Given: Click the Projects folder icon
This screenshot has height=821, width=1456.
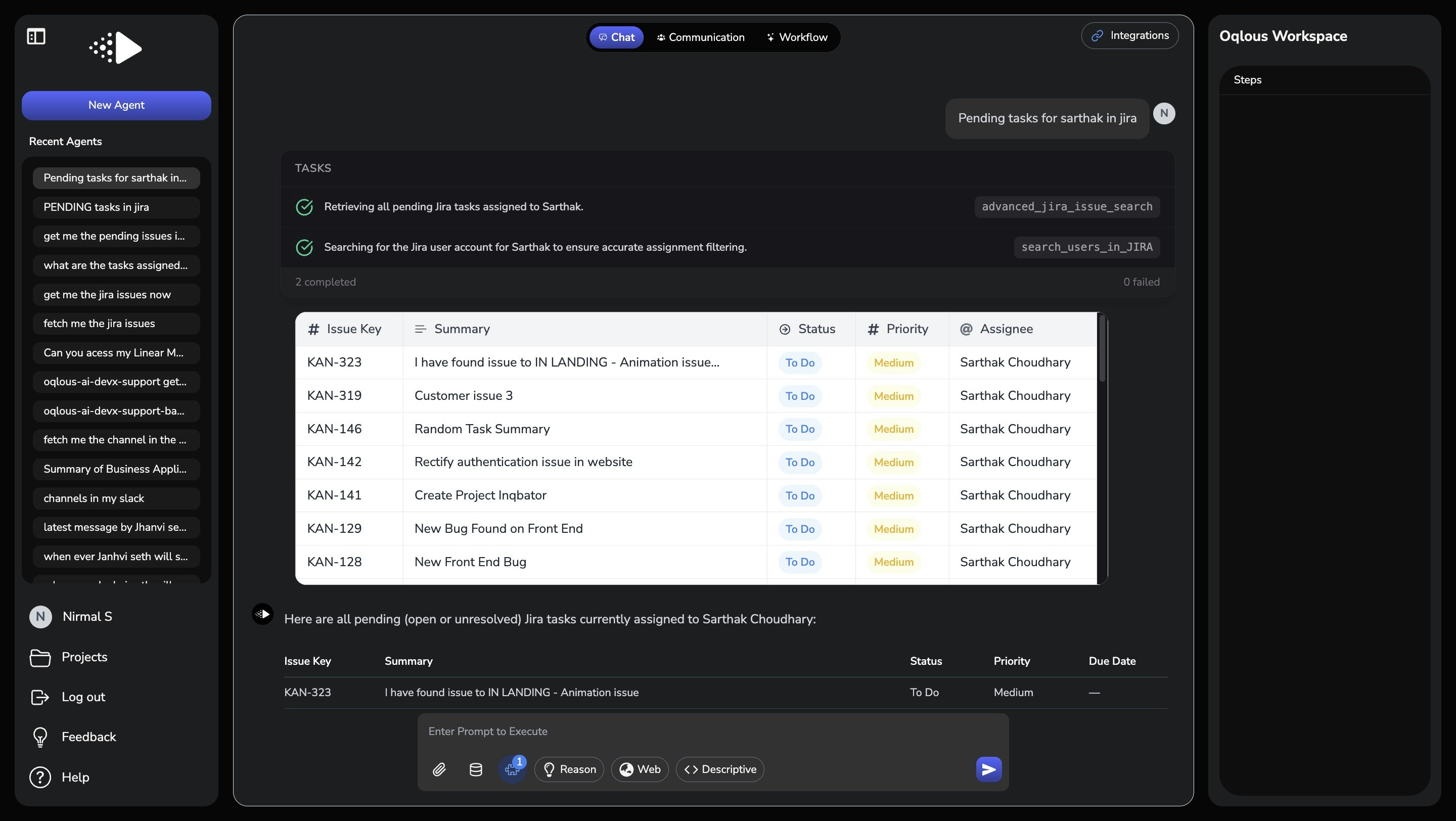Looking at the screenshot, I should (x=39, y=657).
